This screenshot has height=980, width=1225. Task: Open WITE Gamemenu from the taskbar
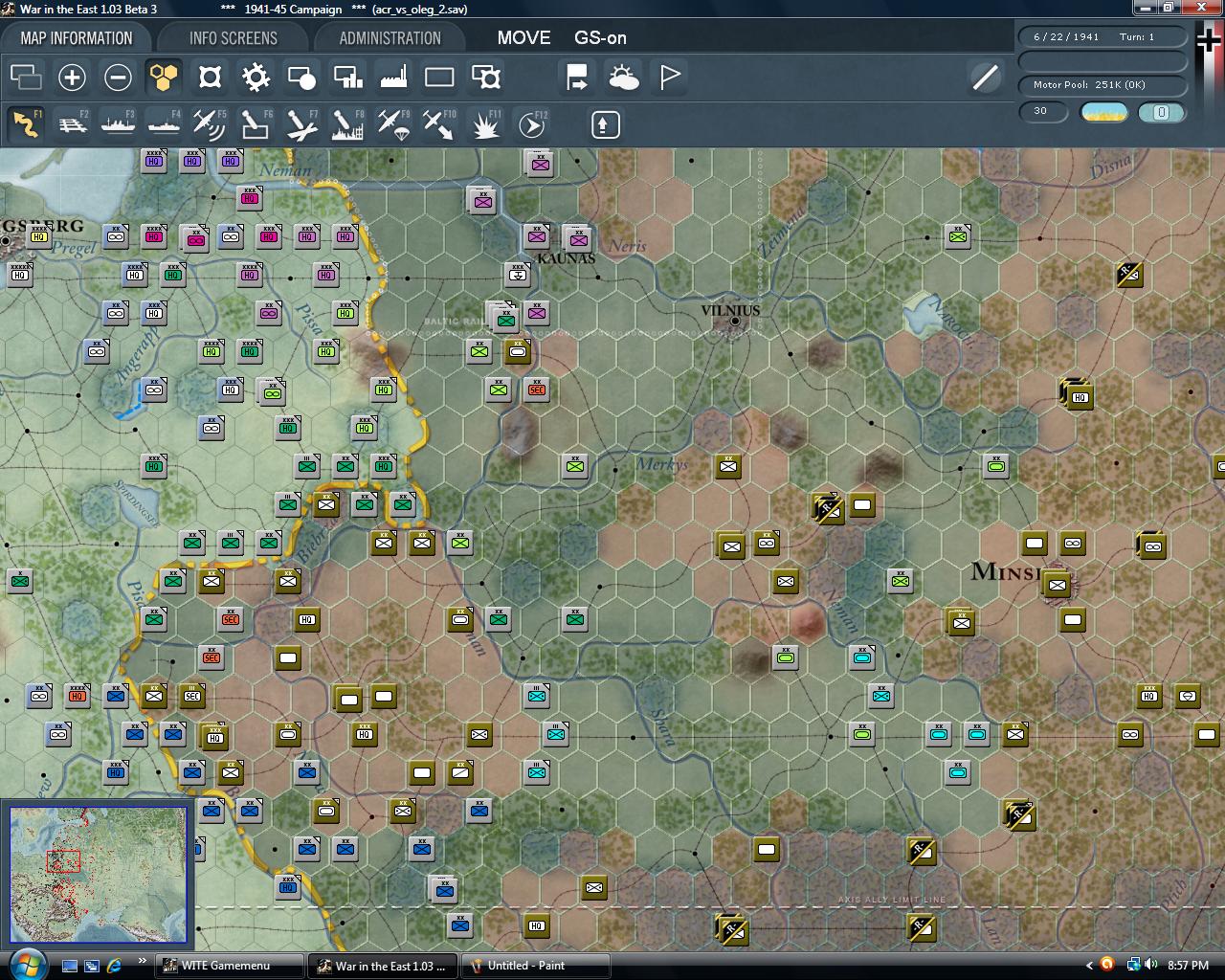228,966
